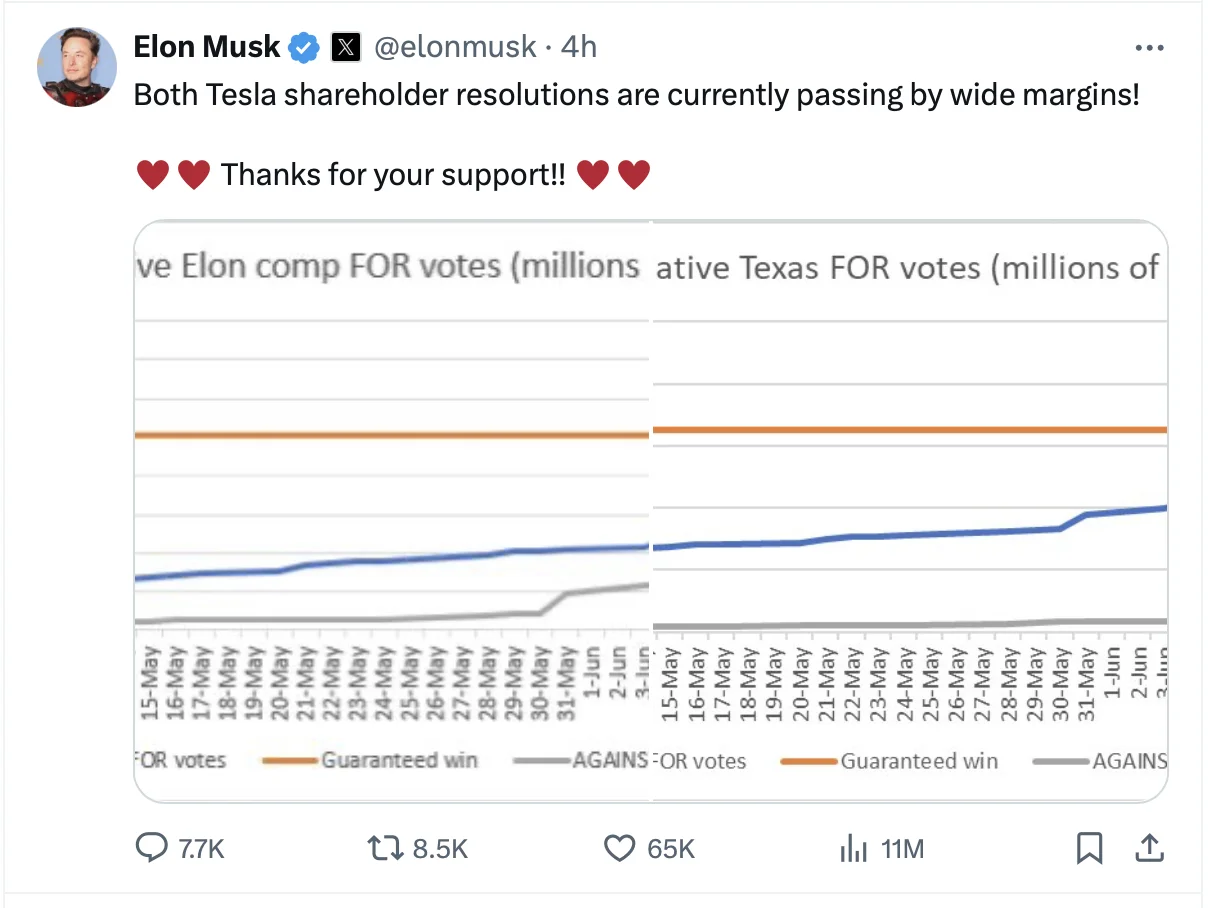Click the reply comment bubble icon
This screenshot has height=908, width=1208.
tap(151, 849)
